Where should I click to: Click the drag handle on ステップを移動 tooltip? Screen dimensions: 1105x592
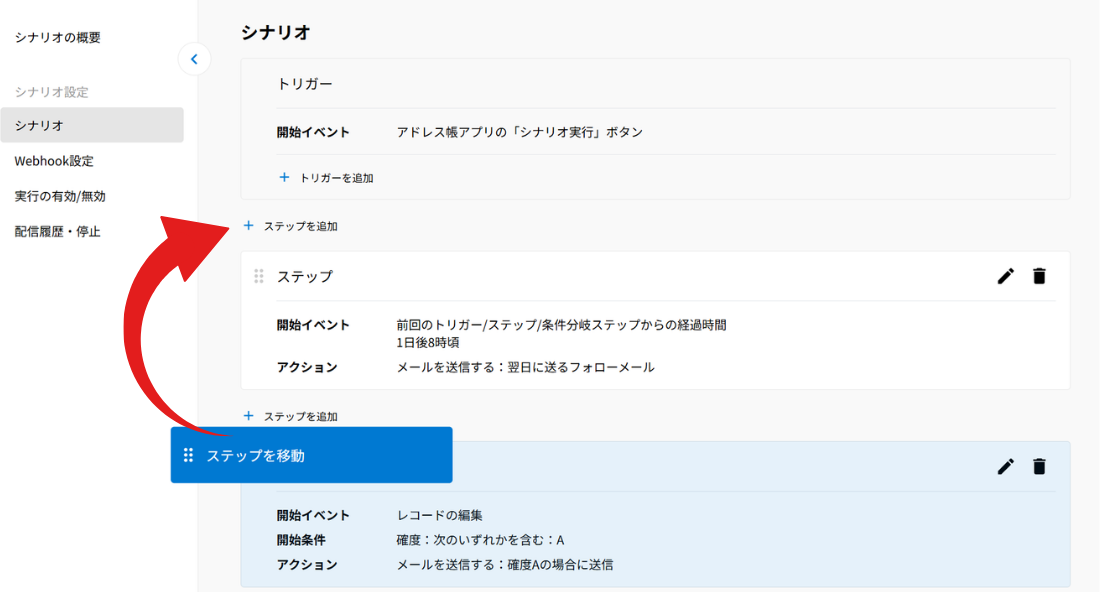(x=188, y=455)
